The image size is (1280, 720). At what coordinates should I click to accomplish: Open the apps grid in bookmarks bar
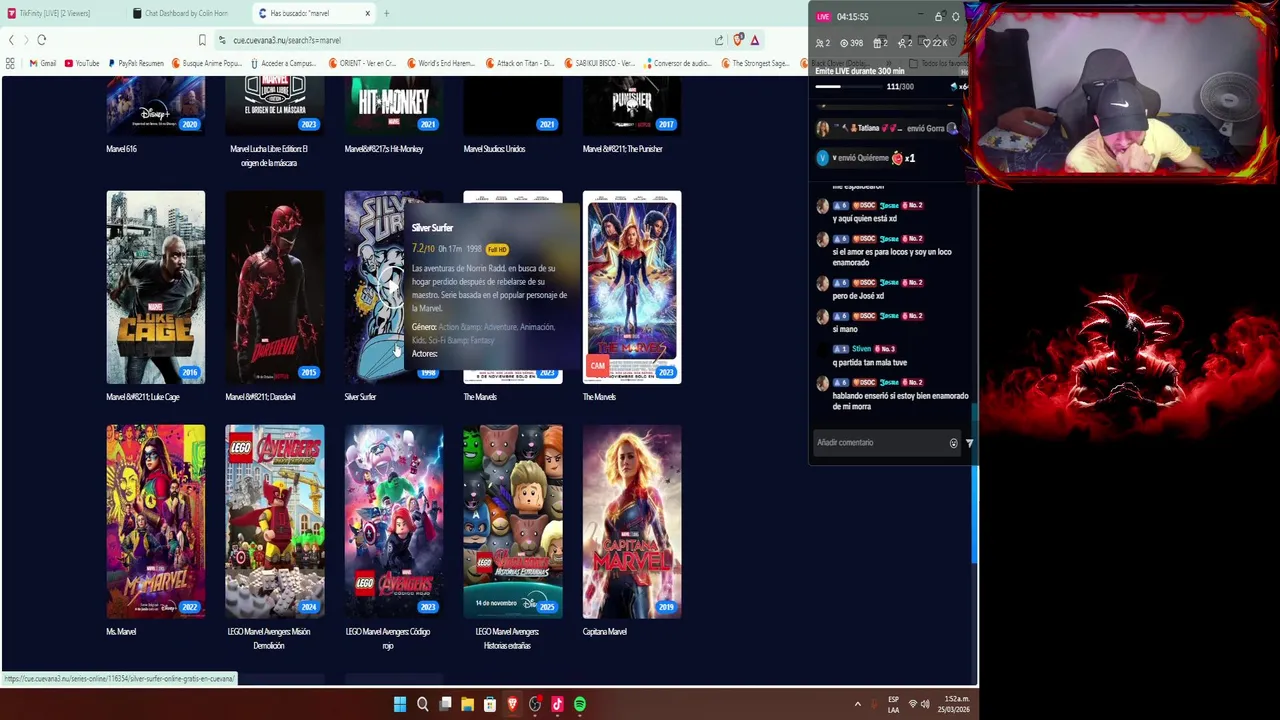tap(10, 63)
